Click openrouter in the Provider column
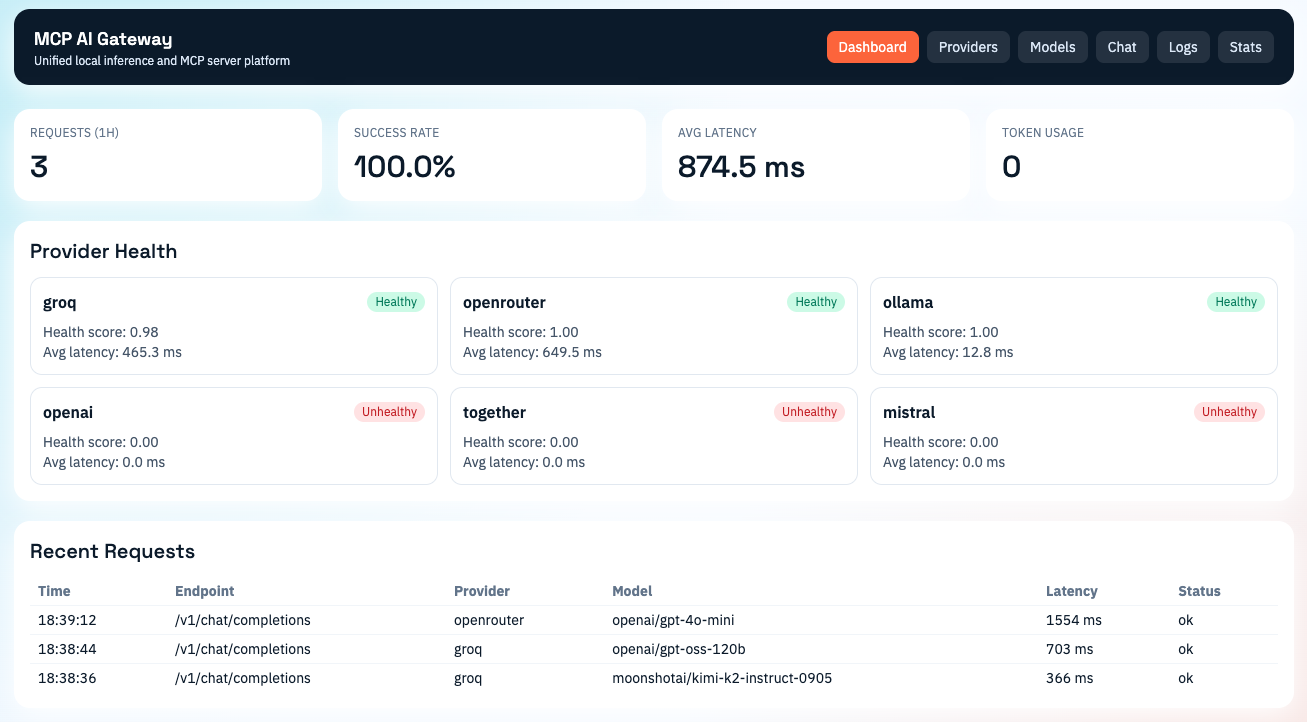 pos(489,620)
